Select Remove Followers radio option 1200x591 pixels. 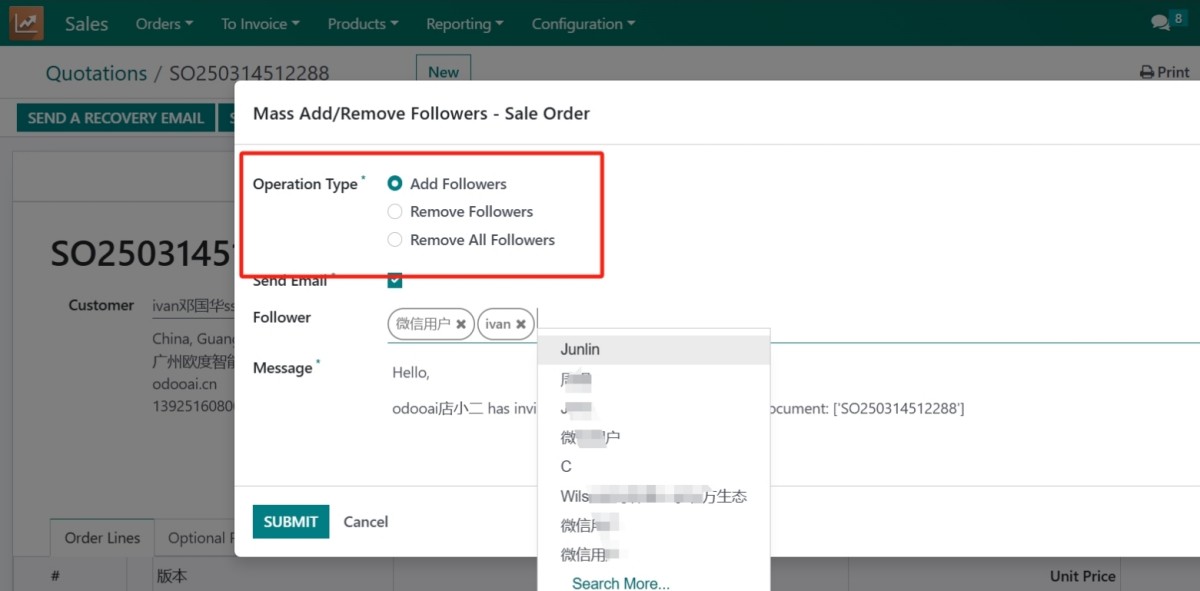395,212
